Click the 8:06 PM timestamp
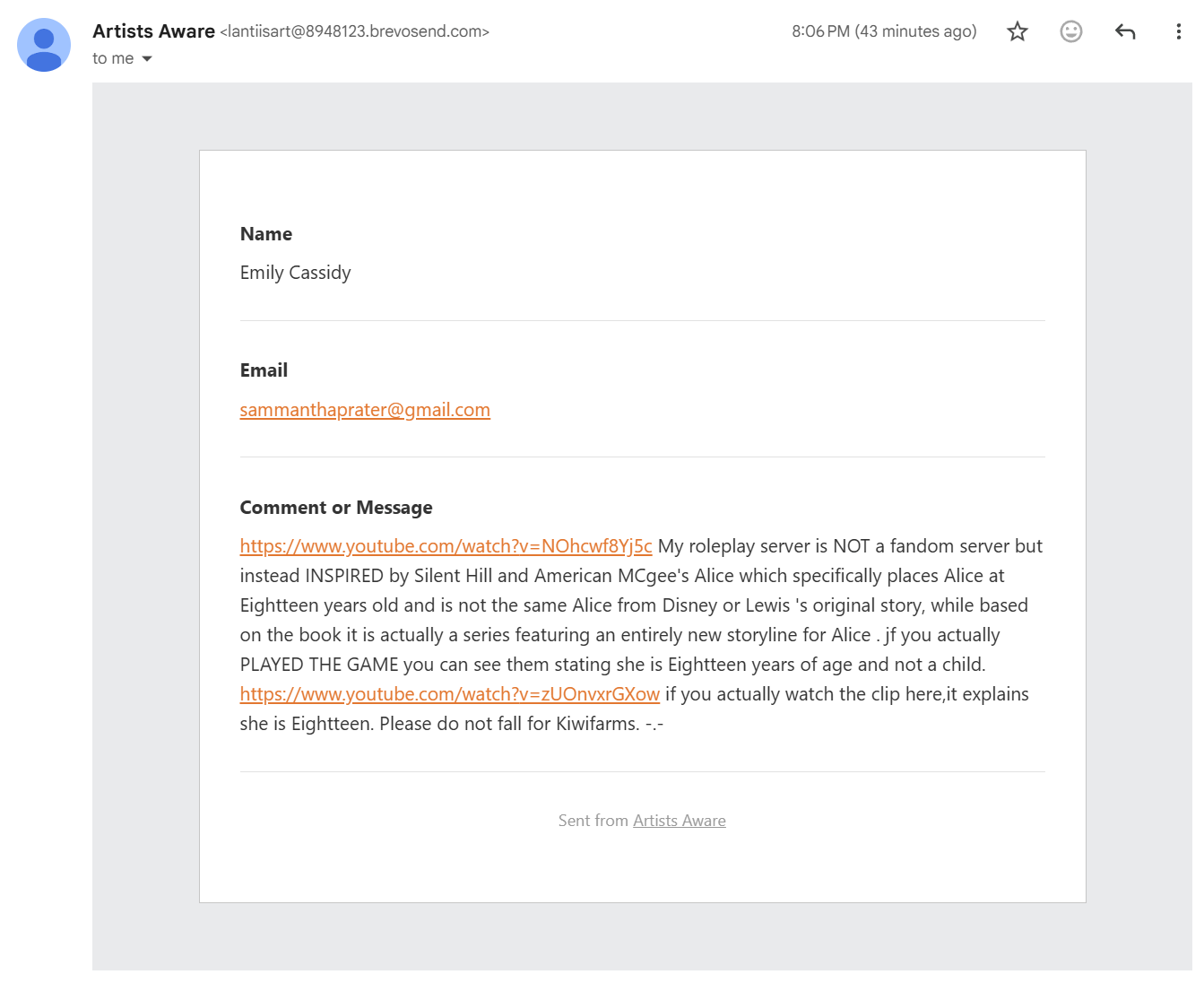Image resolution: width=1204 pixels, height=983 pixels. [x=884, y=31]
